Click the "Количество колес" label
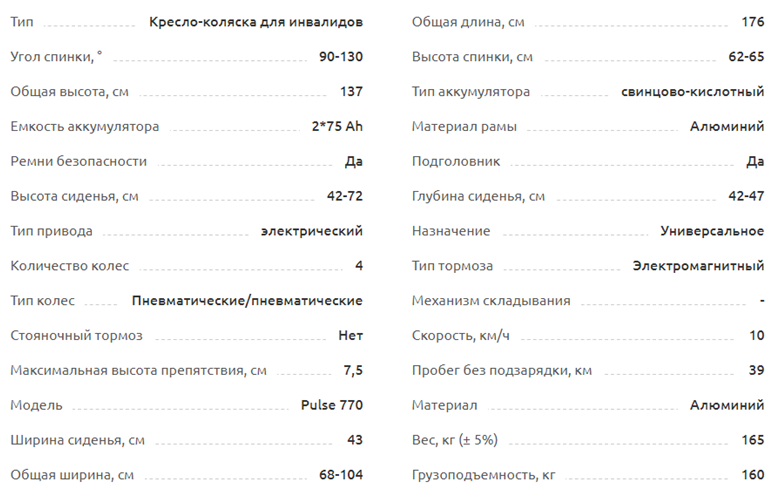The height and width of the screenshot is (504, 780). click(x=69, y=266)
